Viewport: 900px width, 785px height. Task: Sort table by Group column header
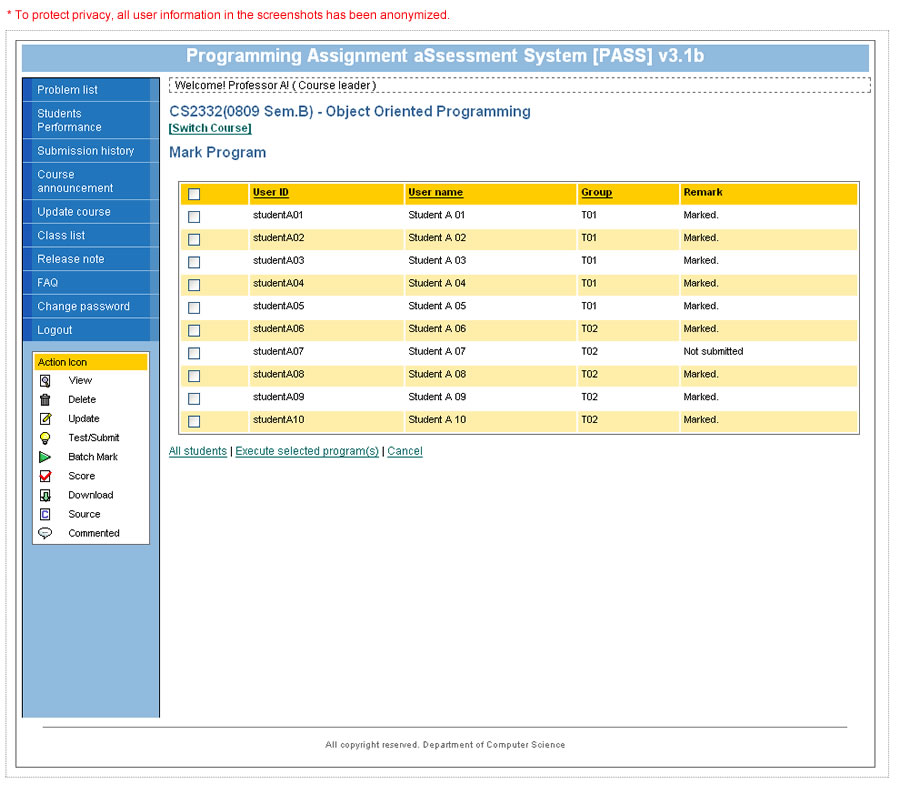[x=596, y=192]
